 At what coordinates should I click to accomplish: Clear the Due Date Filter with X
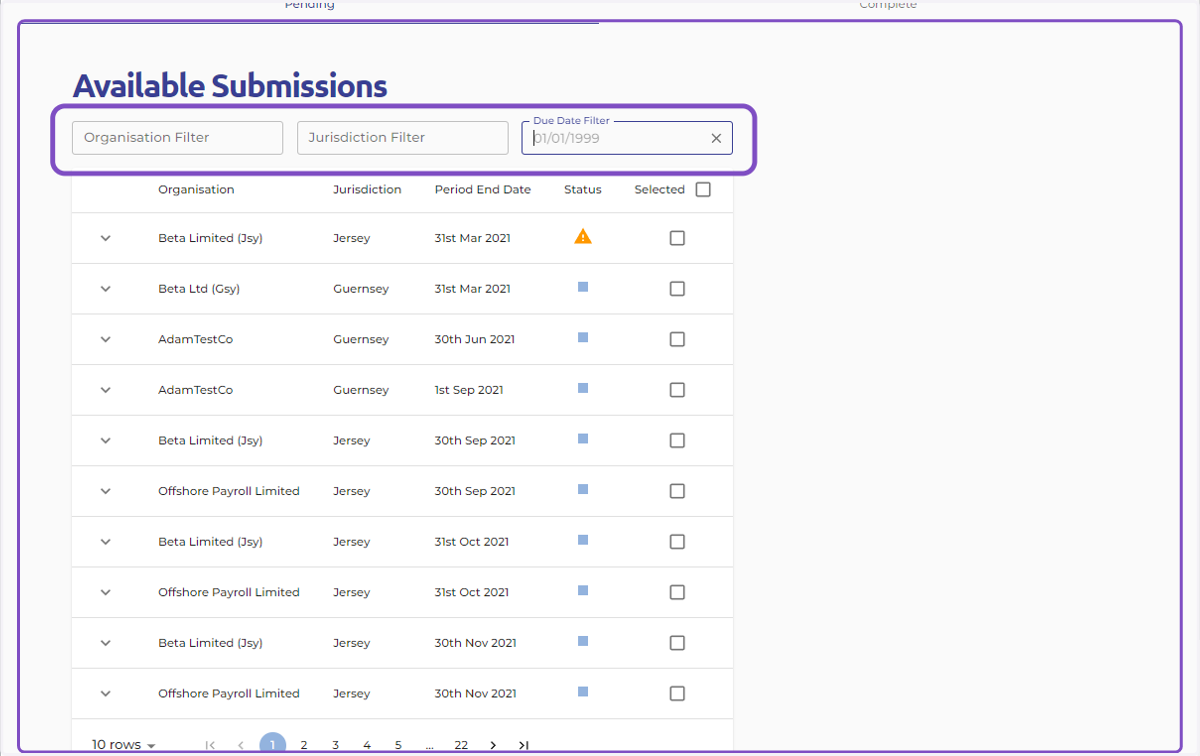point(716,139)
